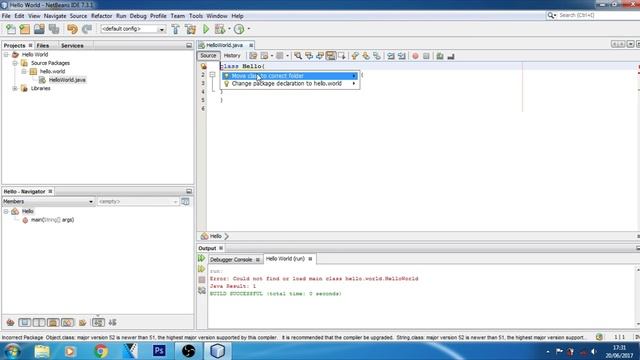The height and width of the screenshot is (360, 640).
Task: Collapse the hello.world package node
Action: pos(24,71)
